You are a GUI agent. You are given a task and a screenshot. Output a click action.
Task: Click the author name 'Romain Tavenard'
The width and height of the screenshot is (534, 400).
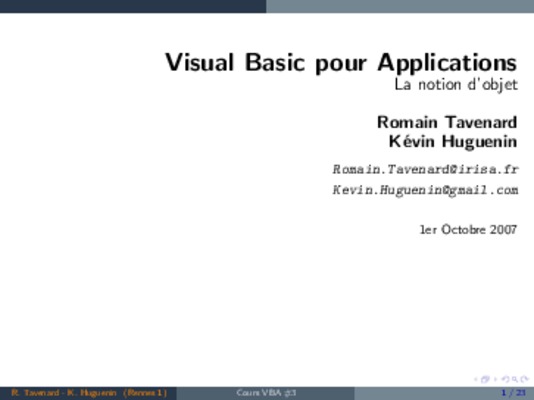pos(447,122)
